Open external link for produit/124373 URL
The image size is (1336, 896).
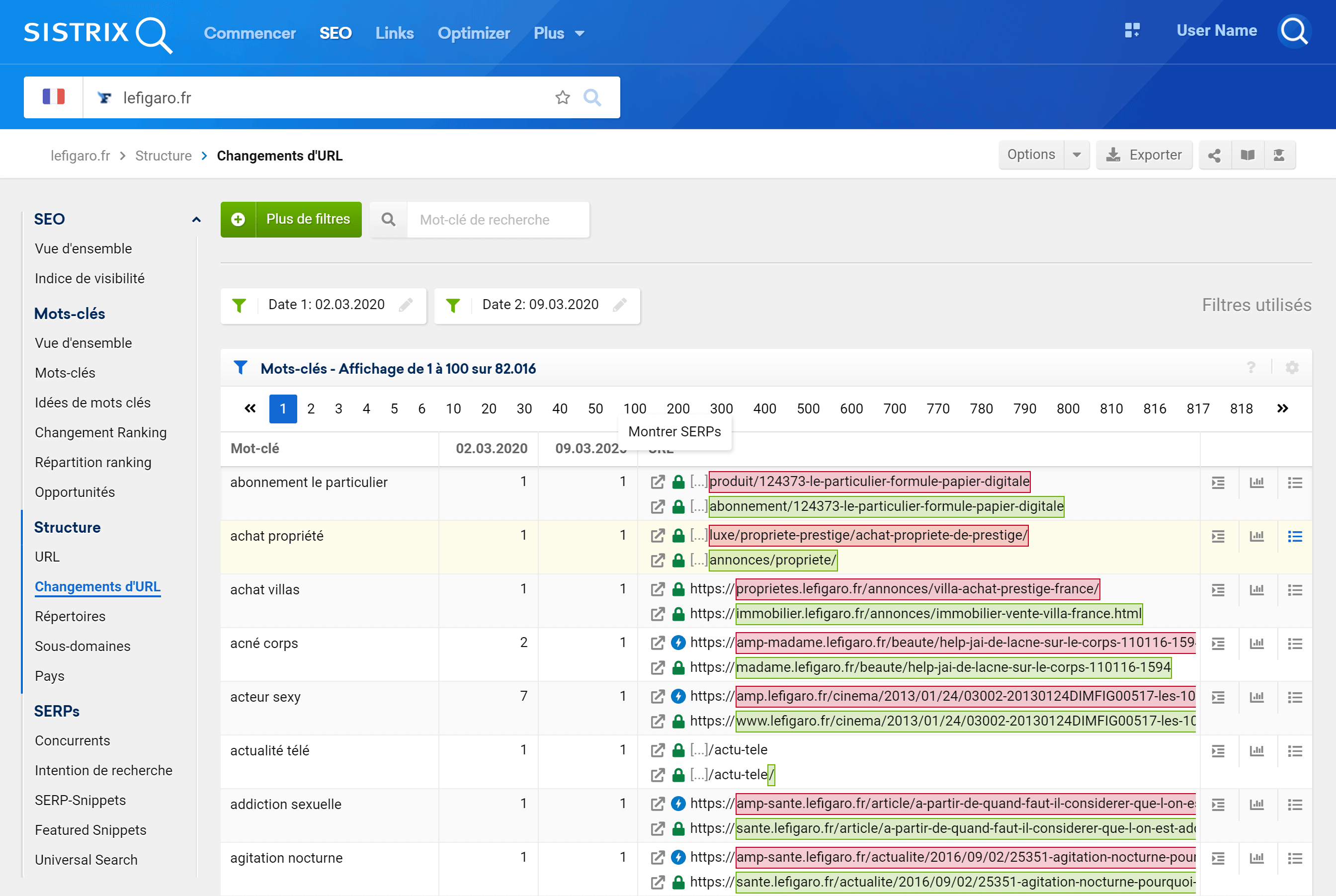point(658,482)
